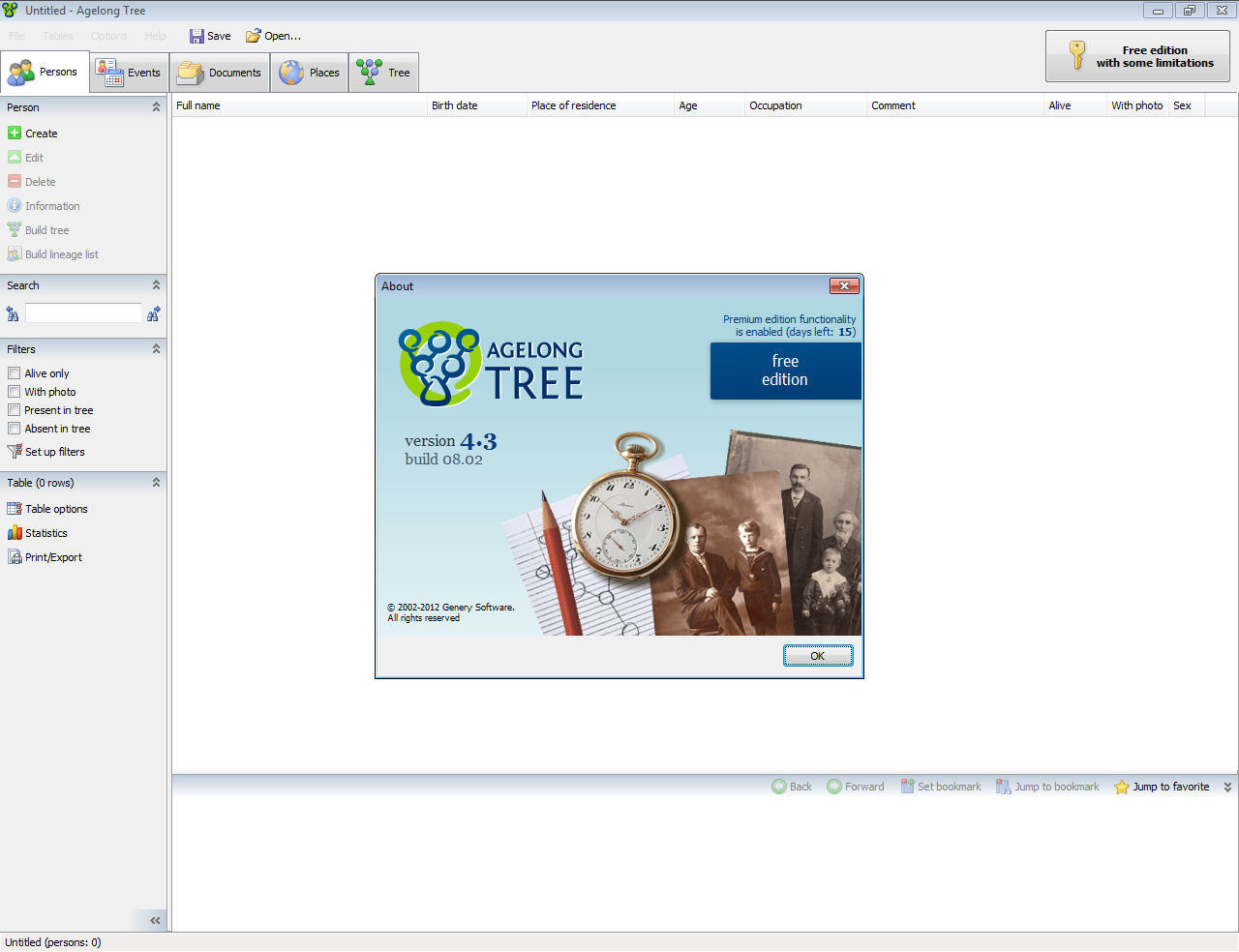Focus the Search text input field

pos(83,312)
